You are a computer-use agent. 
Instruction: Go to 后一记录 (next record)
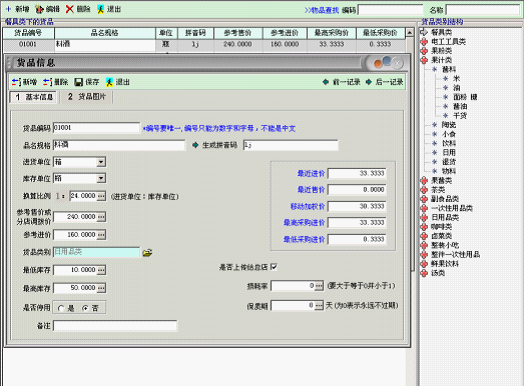pos(384,82)
